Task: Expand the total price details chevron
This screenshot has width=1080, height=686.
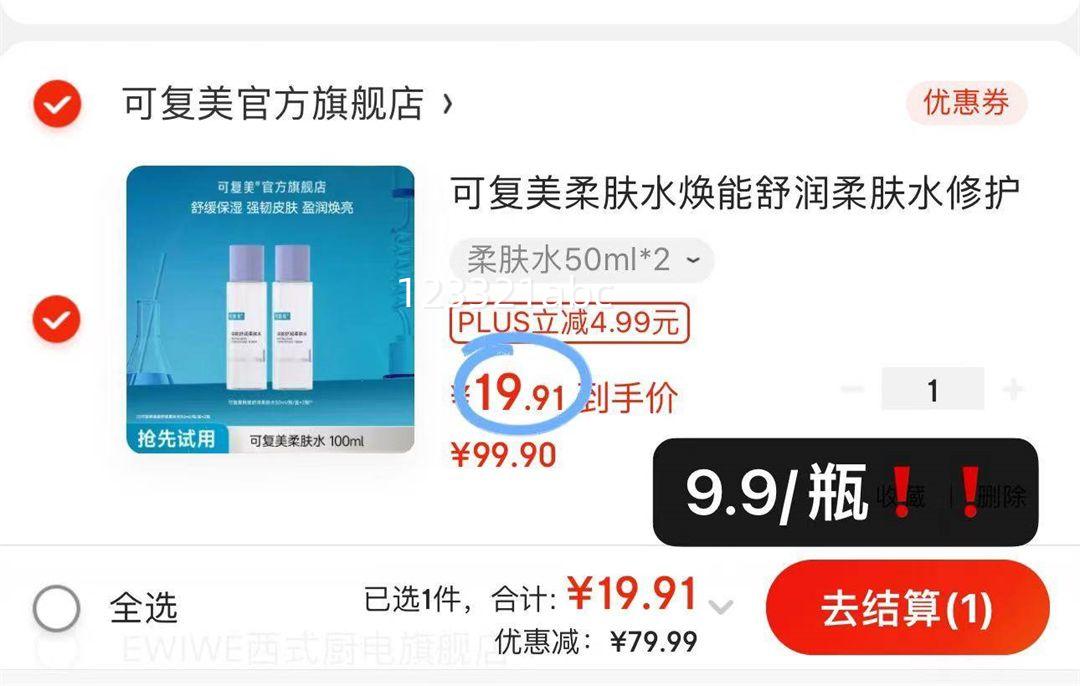Action: pyautogui.click(x=720, y=607)
